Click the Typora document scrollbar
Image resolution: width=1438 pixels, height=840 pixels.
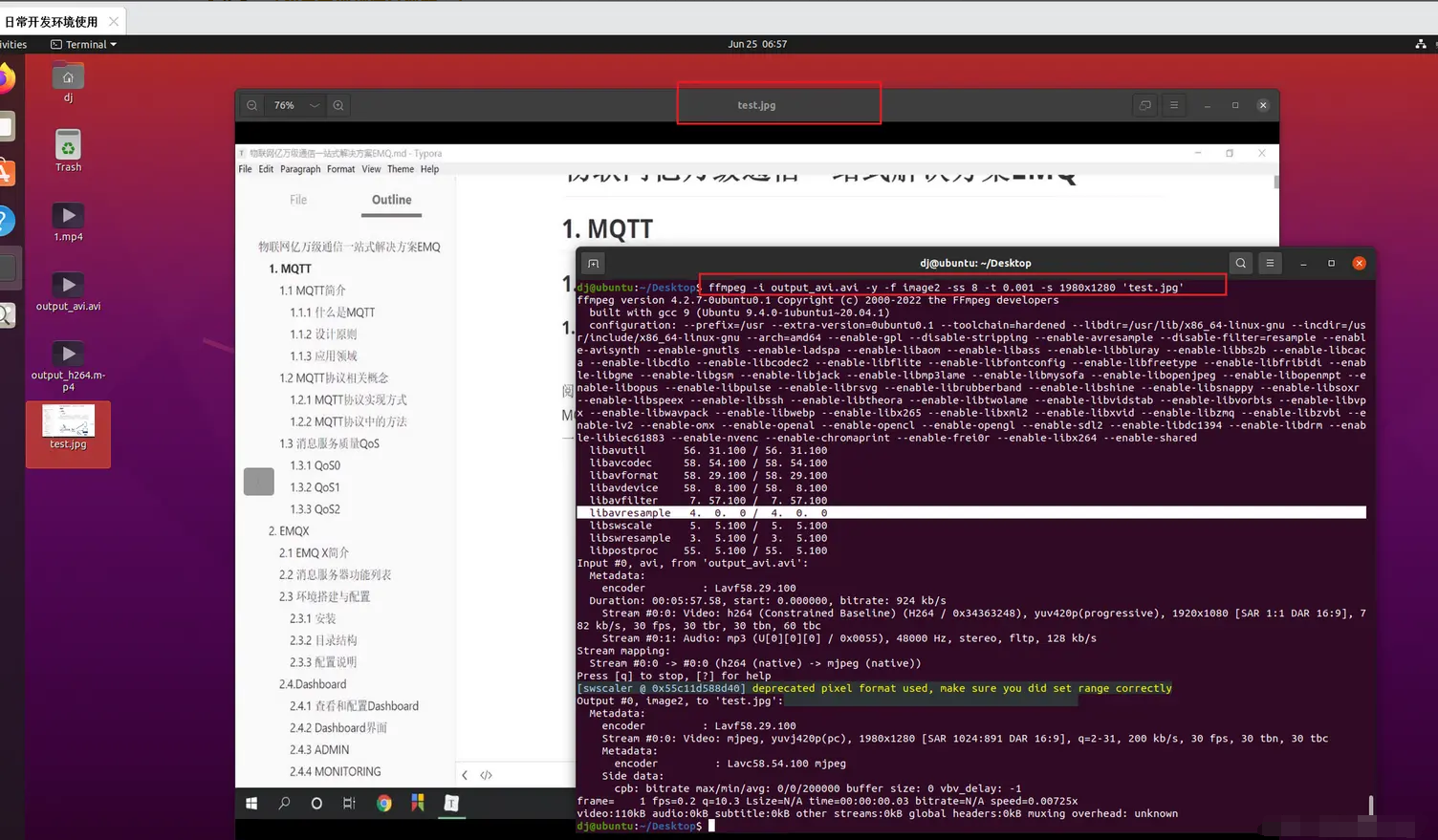click(1276, 183)
